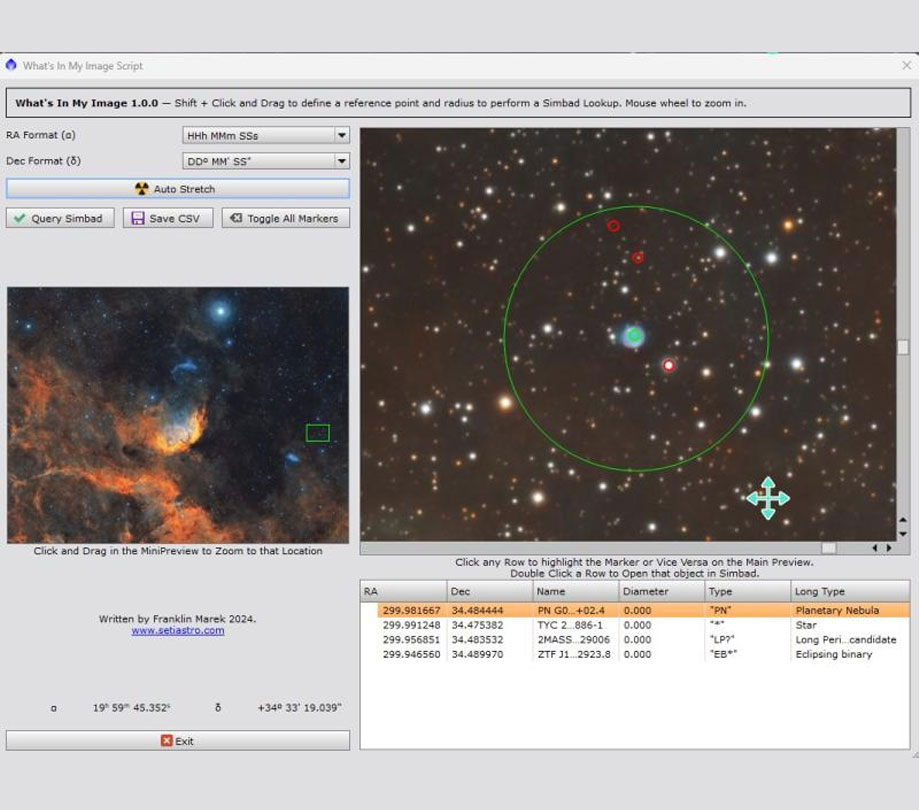Select the red marker below the planetary nebula
The height and width of the screenshot is (810, 919).
[668, 365]
